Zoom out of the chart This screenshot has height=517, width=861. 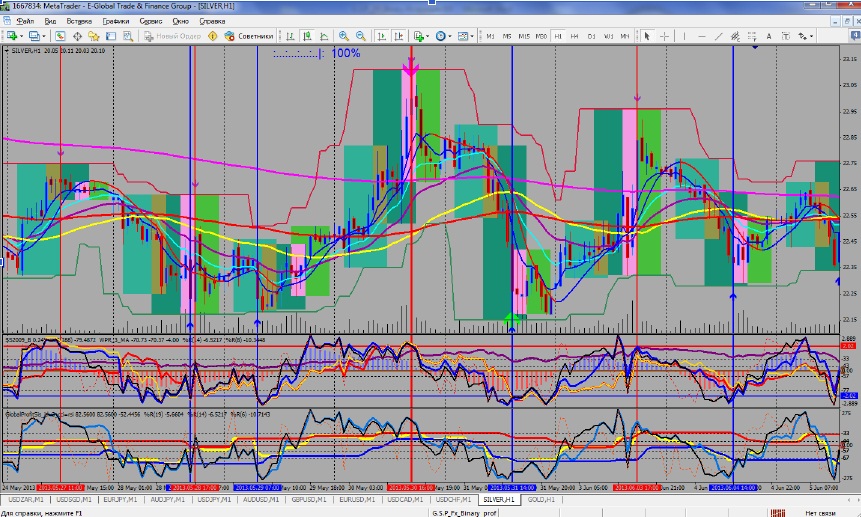[360, 36]
